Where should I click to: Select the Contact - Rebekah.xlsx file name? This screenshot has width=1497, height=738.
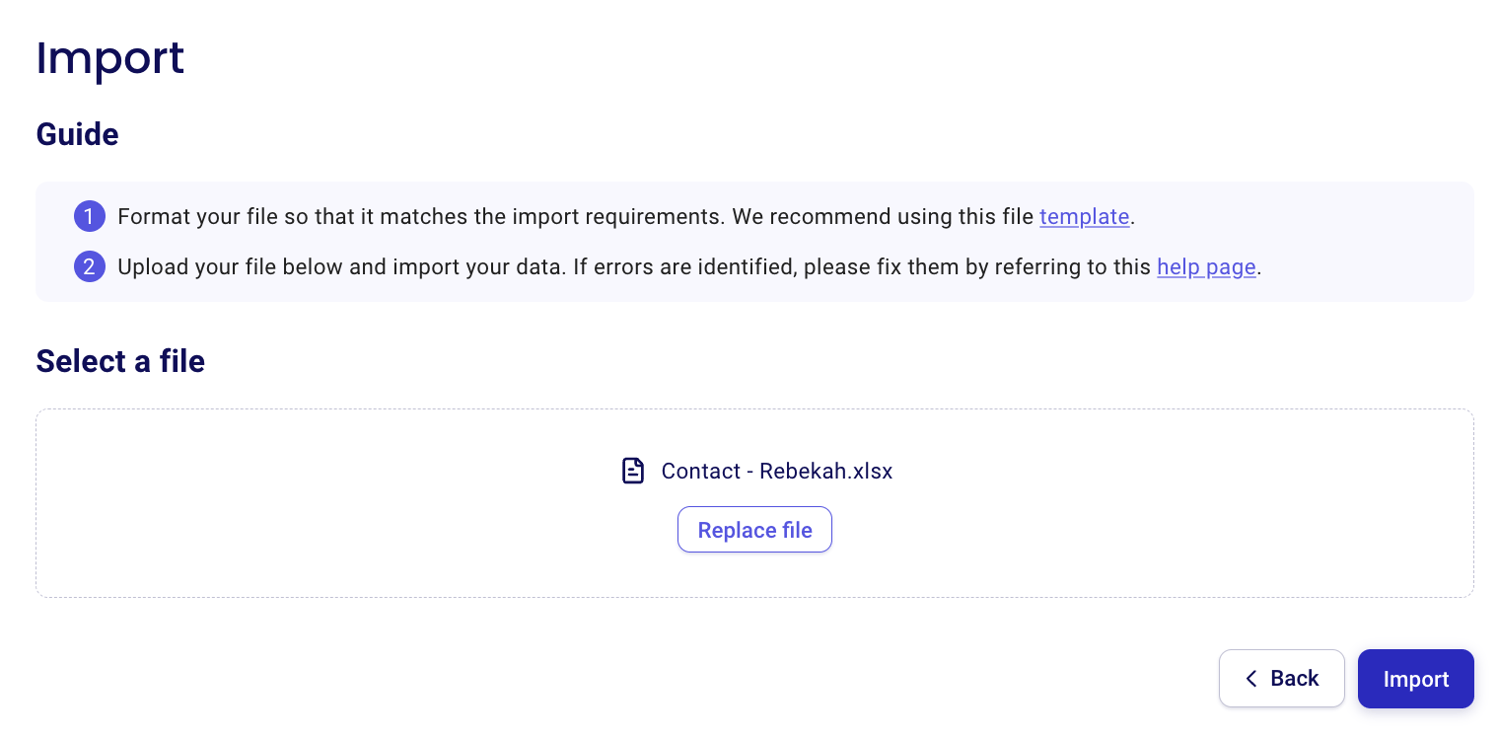coord(776,471)
